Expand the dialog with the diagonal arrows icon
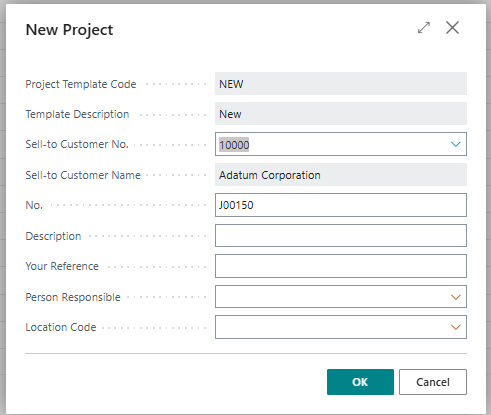 pyautogui.click(x=424, y=28)
